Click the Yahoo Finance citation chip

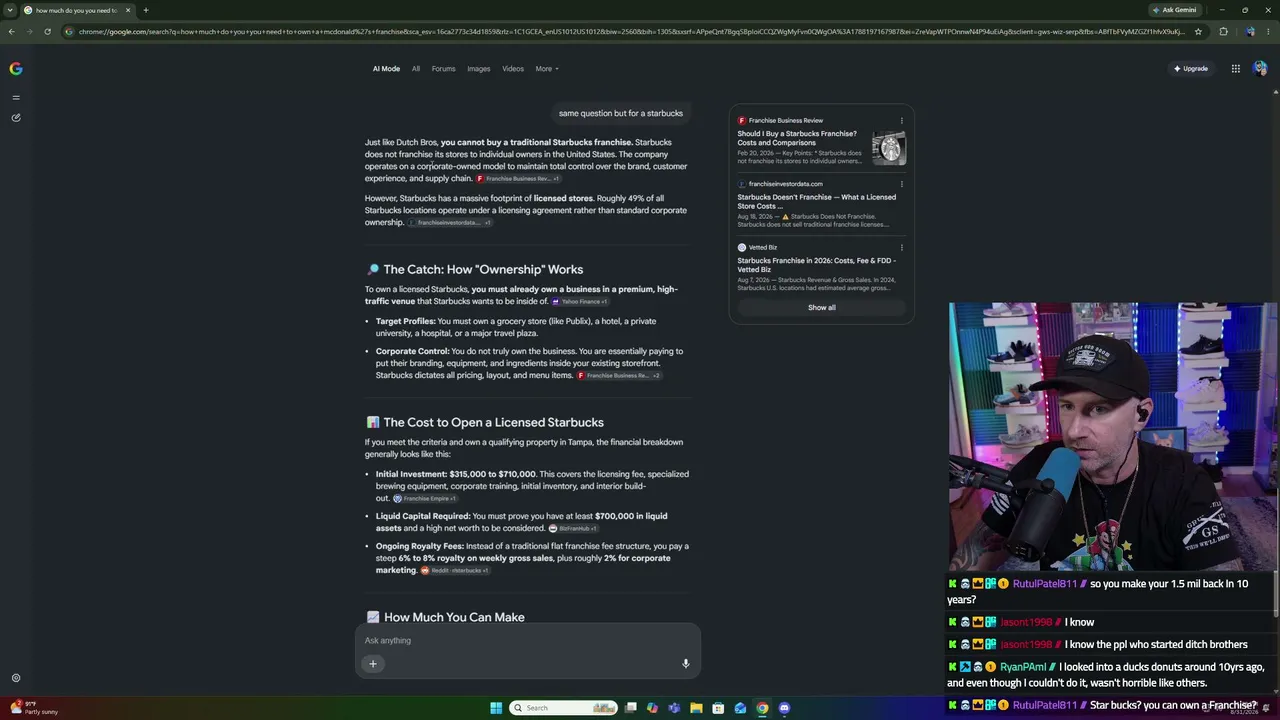pyautogui.click(x=579, y=302)
